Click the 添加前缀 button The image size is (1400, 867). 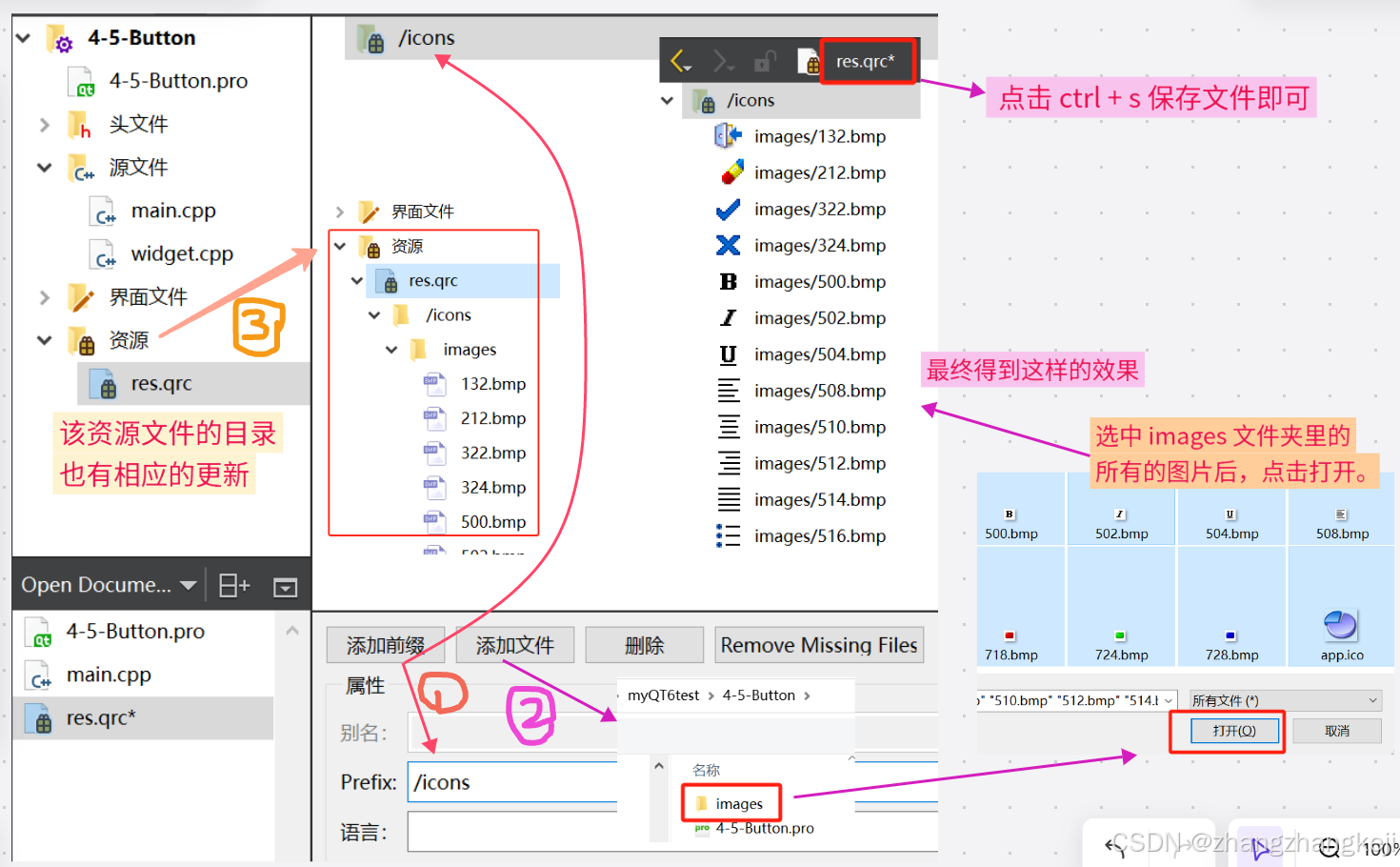click(386, 645)
